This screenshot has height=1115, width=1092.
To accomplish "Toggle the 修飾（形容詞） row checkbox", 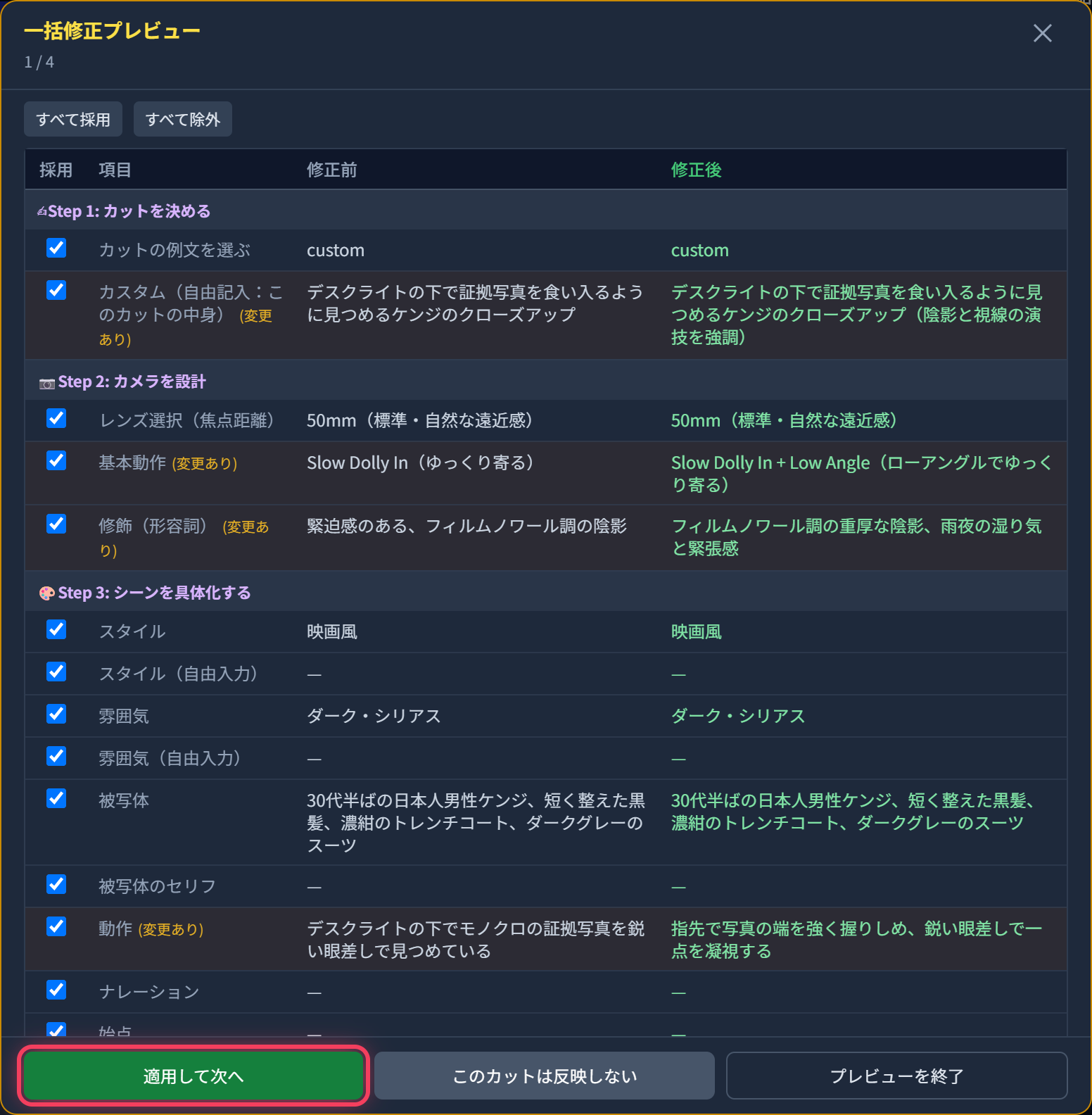I will pos(56,524).
